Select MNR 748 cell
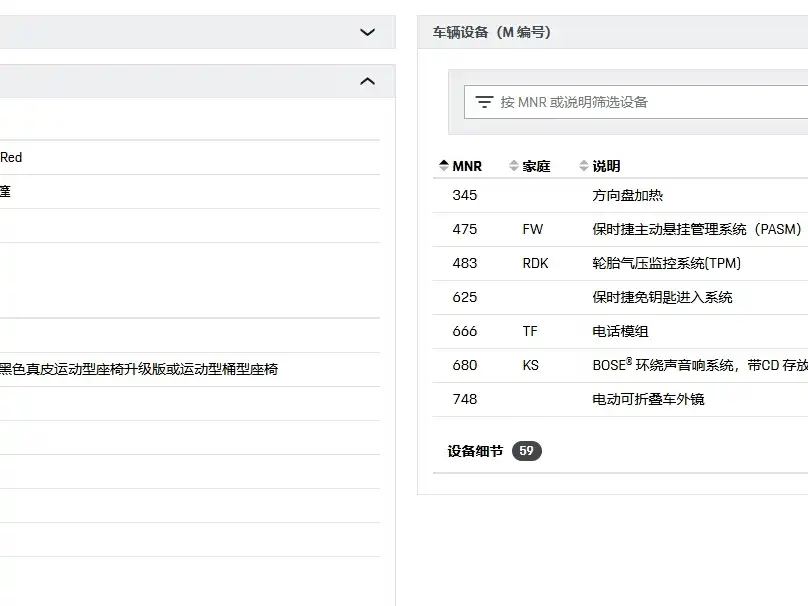The width and height of the screenshot is (808, 606). click(x=465, y=399)
